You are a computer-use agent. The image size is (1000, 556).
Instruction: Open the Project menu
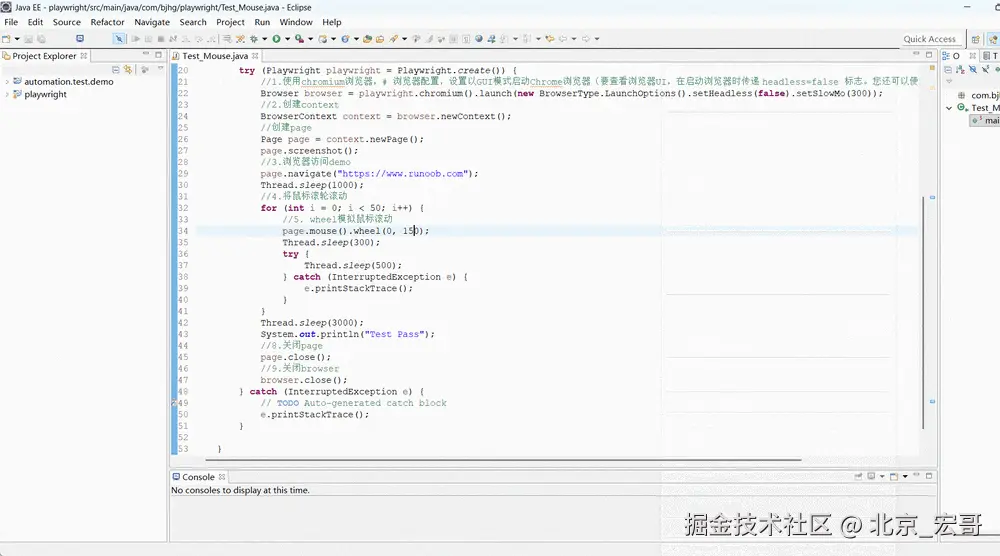230,22
